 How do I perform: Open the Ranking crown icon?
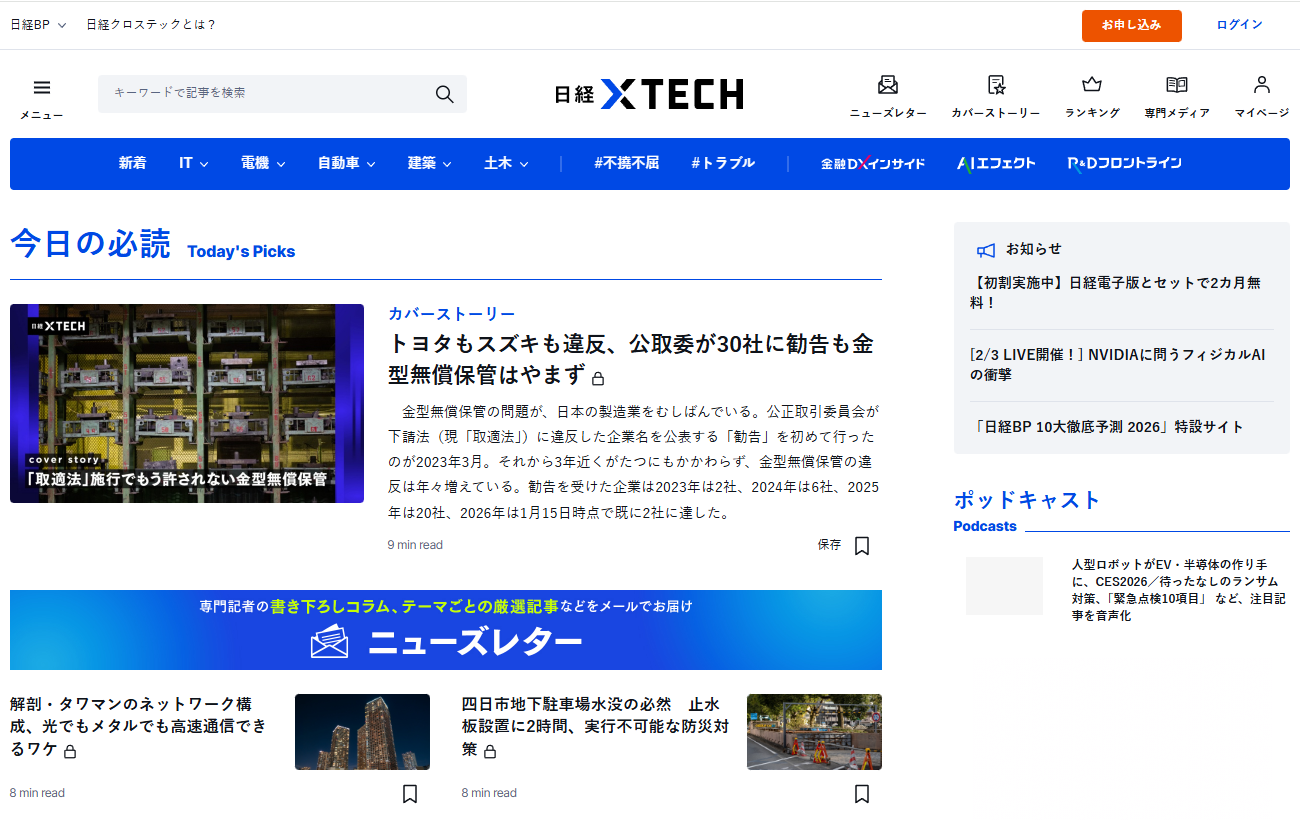pyautogui.click(x=1091, y=86)
